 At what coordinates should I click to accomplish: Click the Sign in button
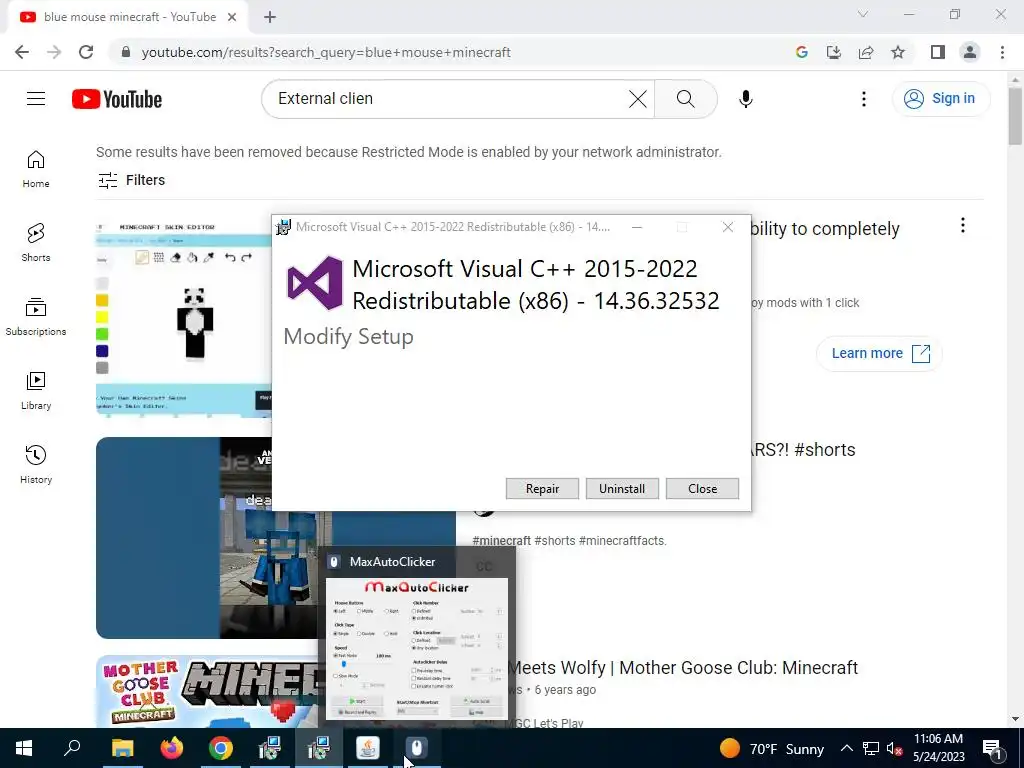point(940,99)
